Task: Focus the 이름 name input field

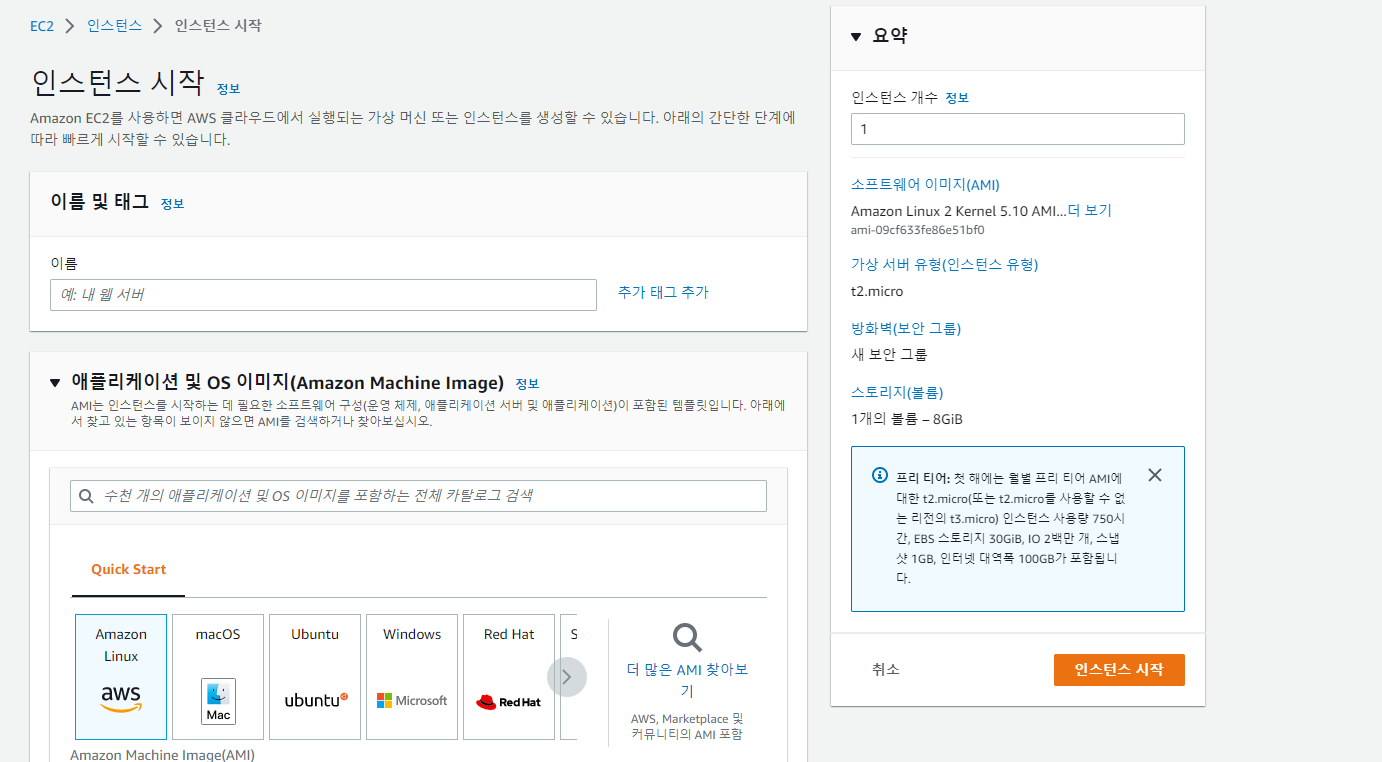Action: click(x=323, y=295)
